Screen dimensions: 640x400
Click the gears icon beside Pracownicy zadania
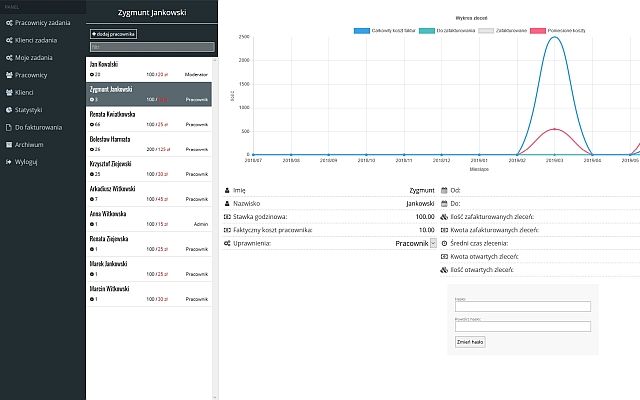pos(8,21)
